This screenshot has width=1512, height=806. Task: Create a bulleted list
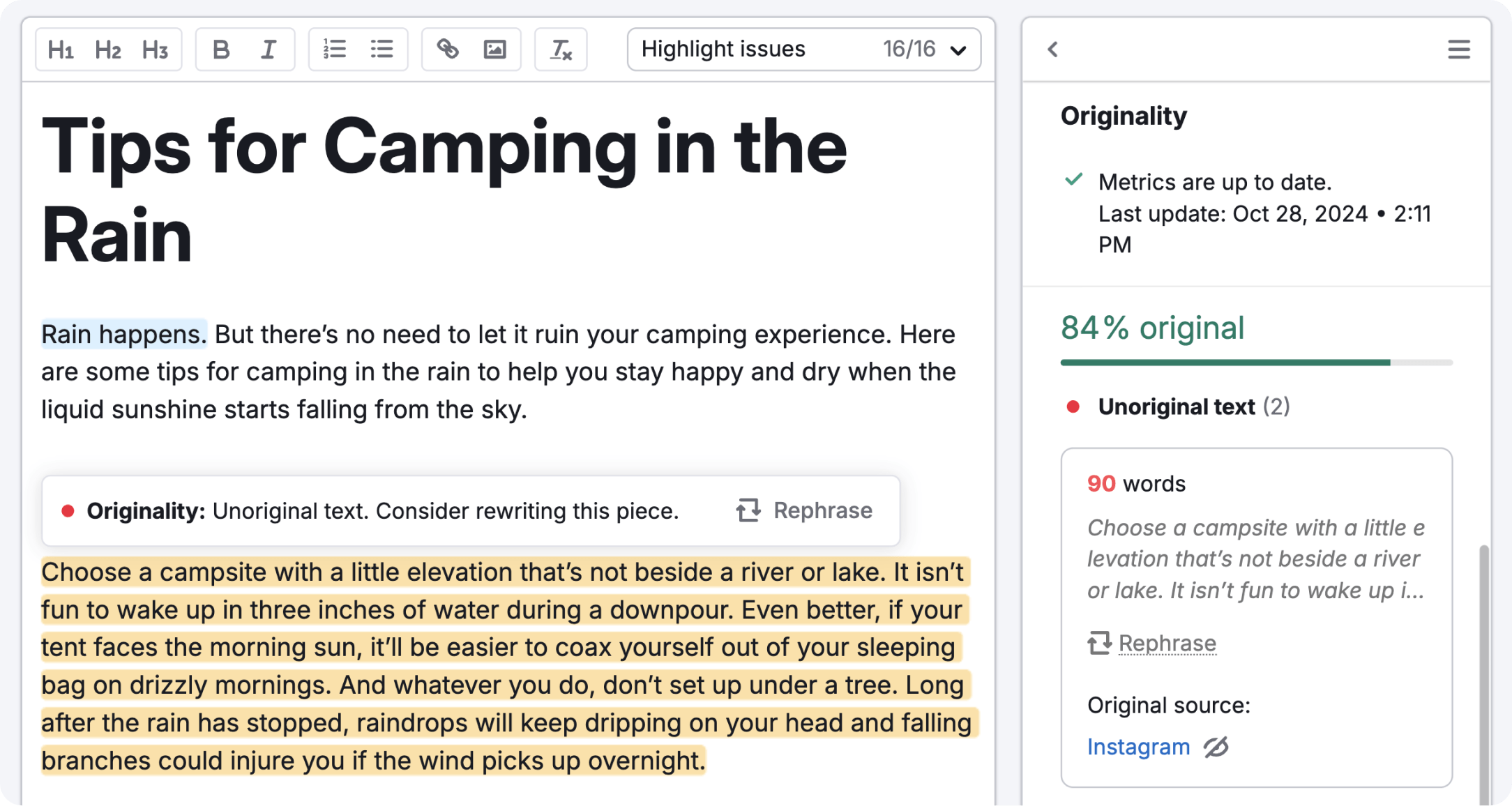click(x=381, y=49)
